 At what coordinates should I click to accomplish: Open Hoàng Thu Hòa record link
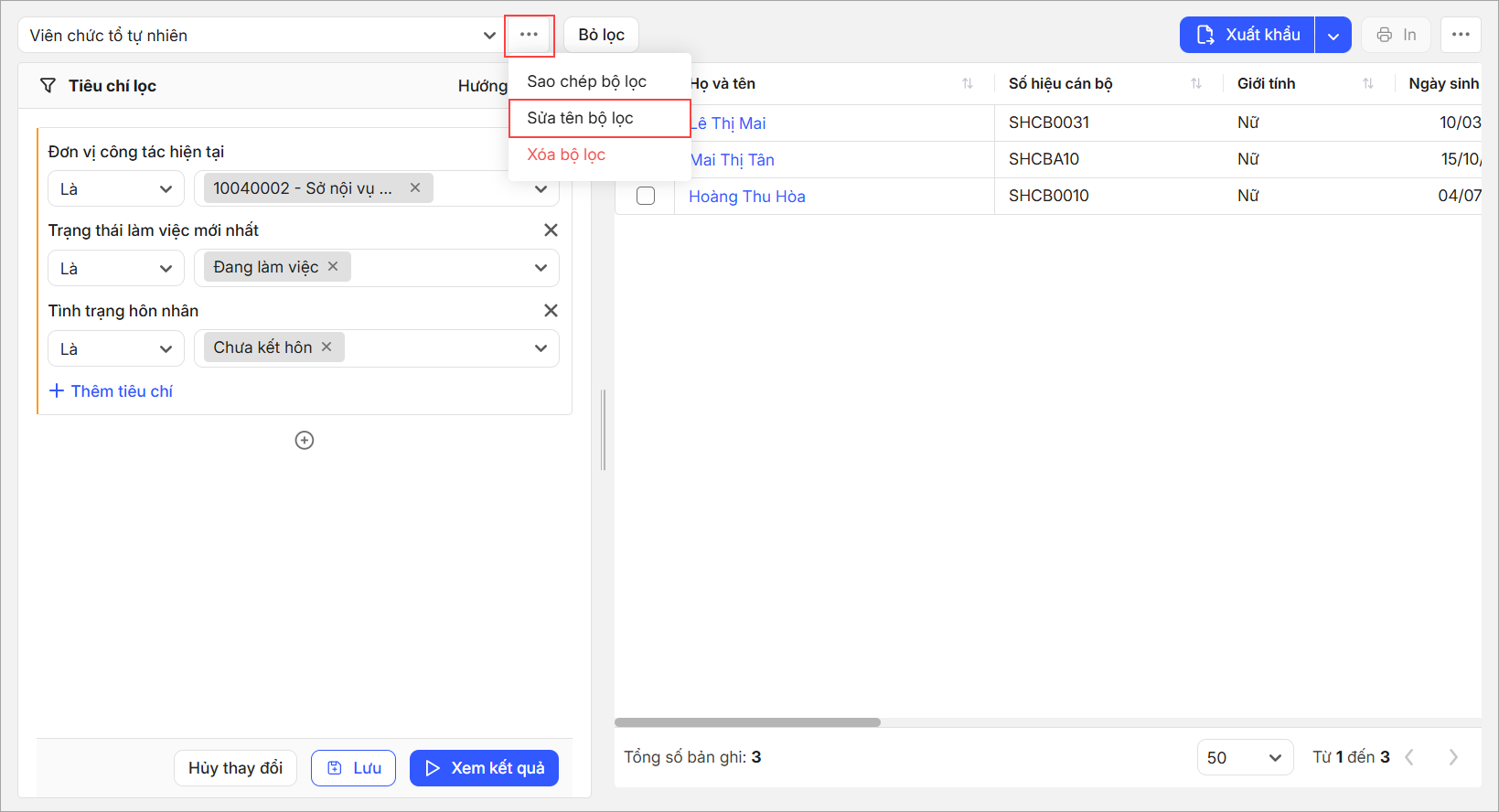pos(746,197)
